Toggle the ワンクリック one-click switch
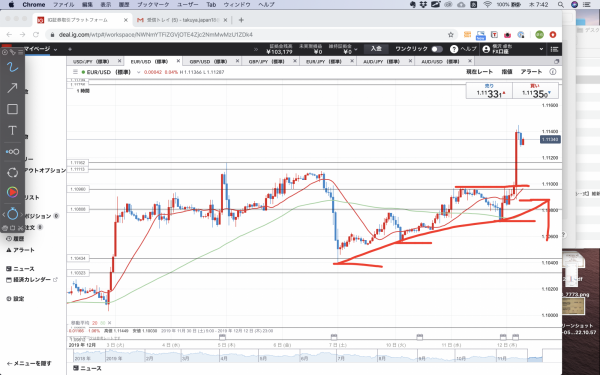The width and height of the screenshot is (600, 375). pyautogui.click(x=437, y=49)
